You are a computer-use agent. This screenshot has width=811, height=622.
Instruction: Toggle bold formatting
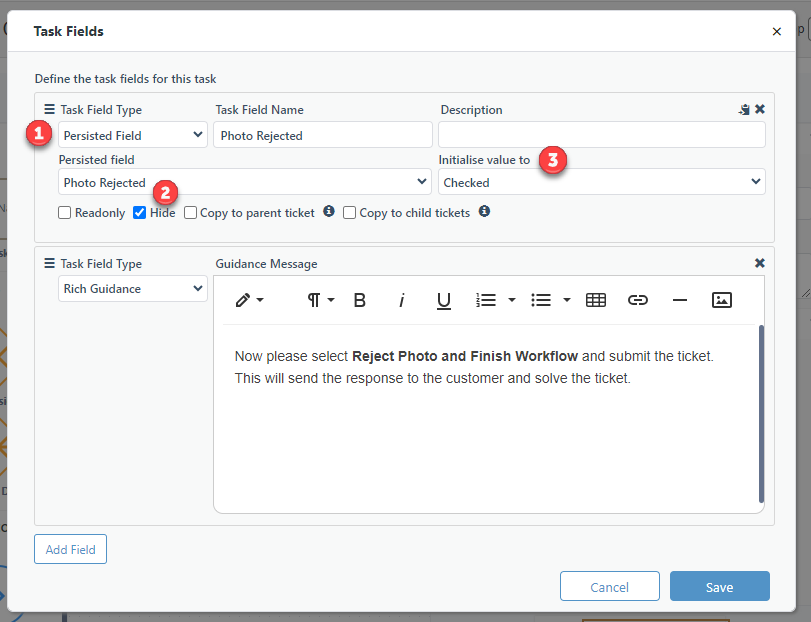click(x=359, y=300)
